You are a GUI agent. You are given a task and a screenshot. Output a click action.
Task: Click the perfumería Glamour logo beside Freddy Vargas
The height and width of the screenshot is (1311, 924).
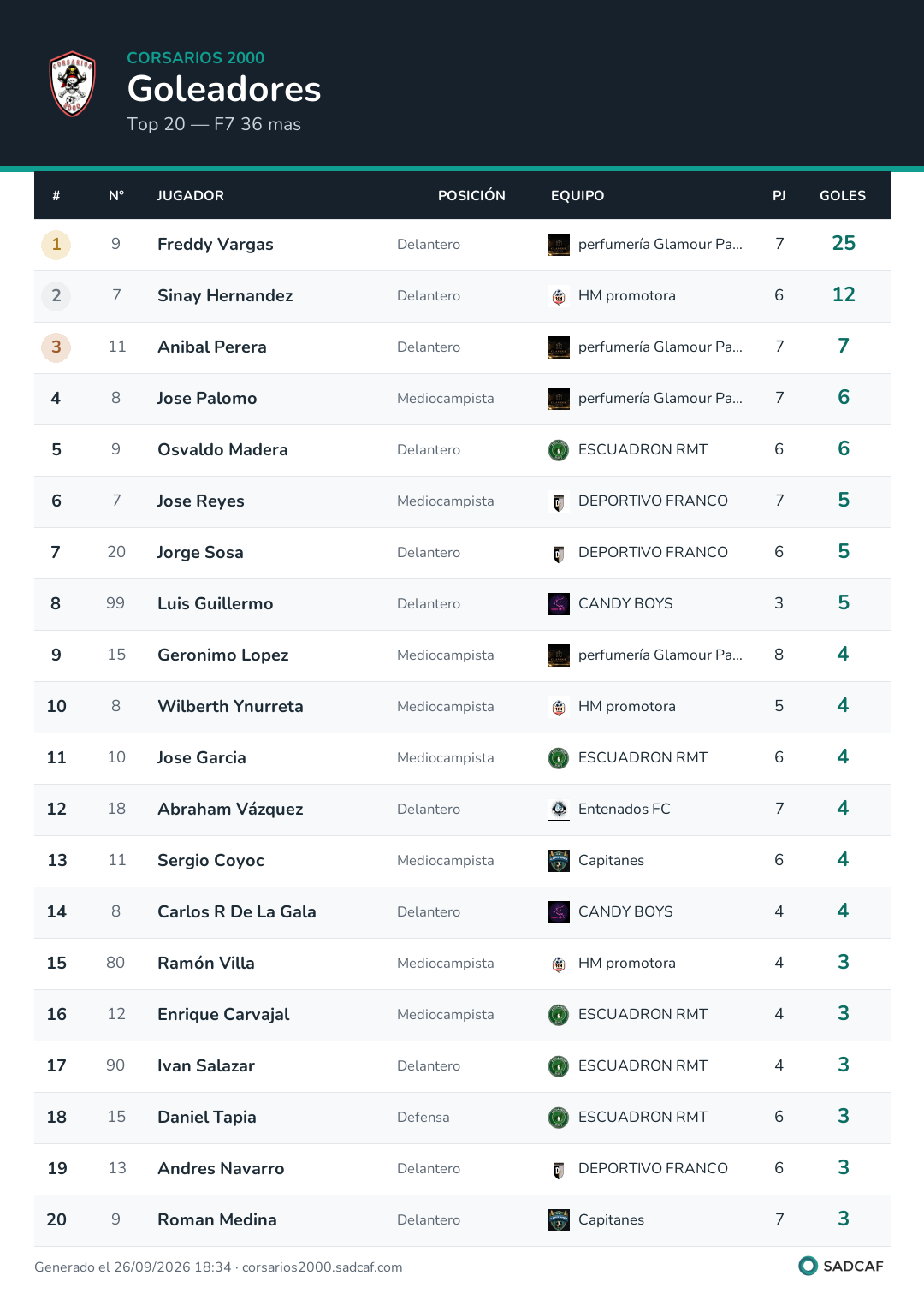pos(559,245)
